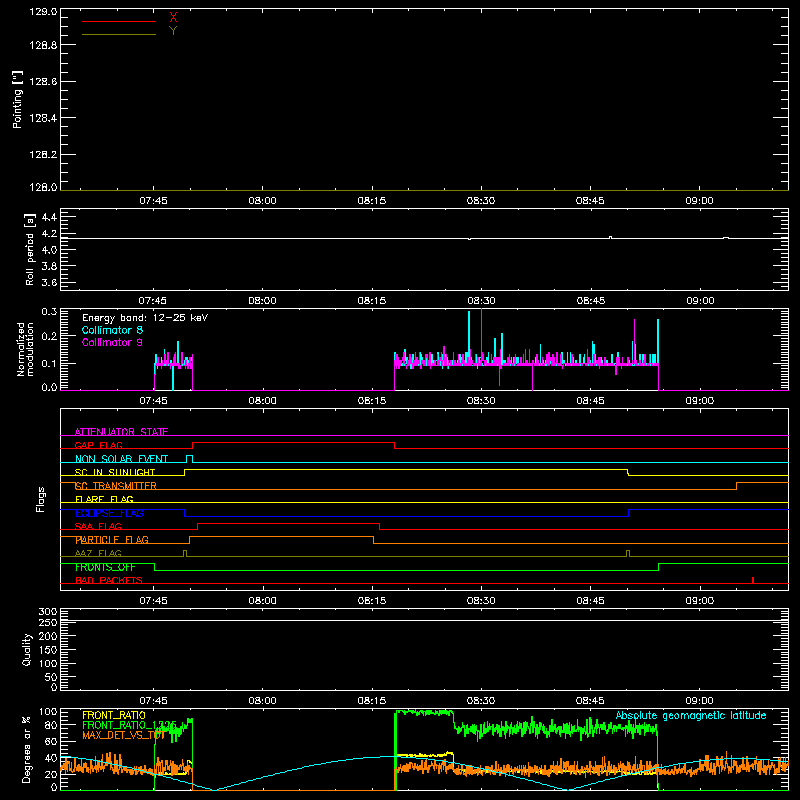Click the Normalized modulation axis title

point(25,349)
